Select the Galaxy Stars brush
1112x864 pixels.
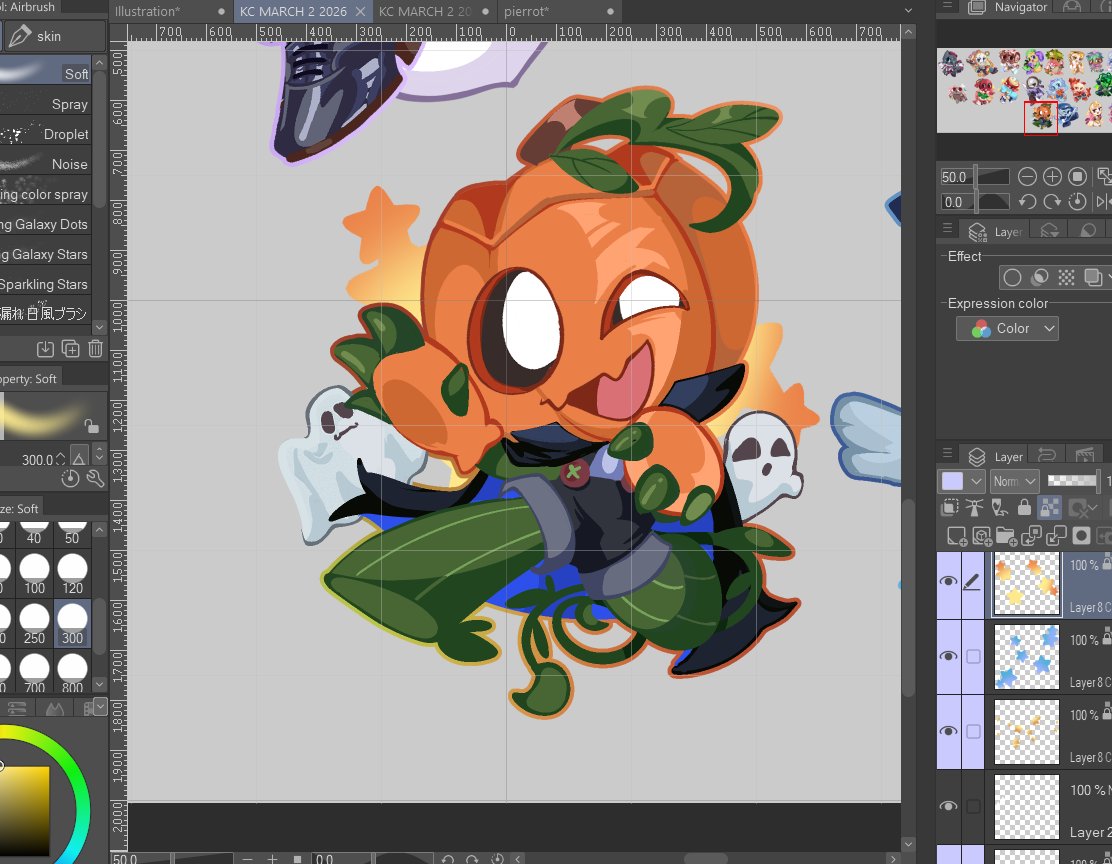45,254
